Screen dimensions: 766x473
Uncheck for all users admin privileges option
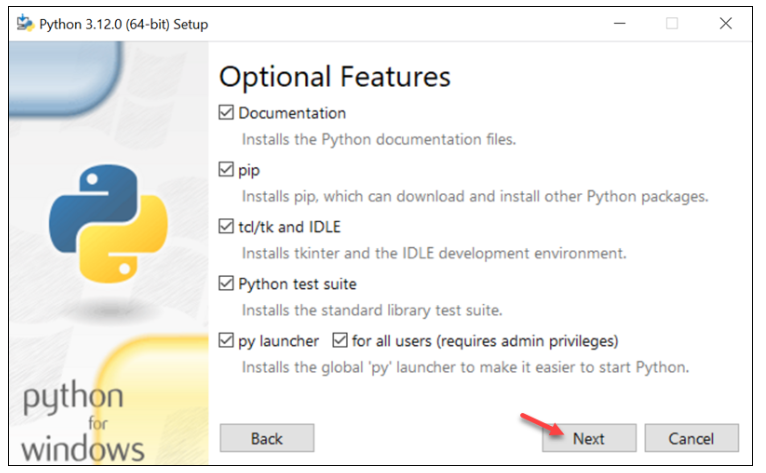[340, 340]
